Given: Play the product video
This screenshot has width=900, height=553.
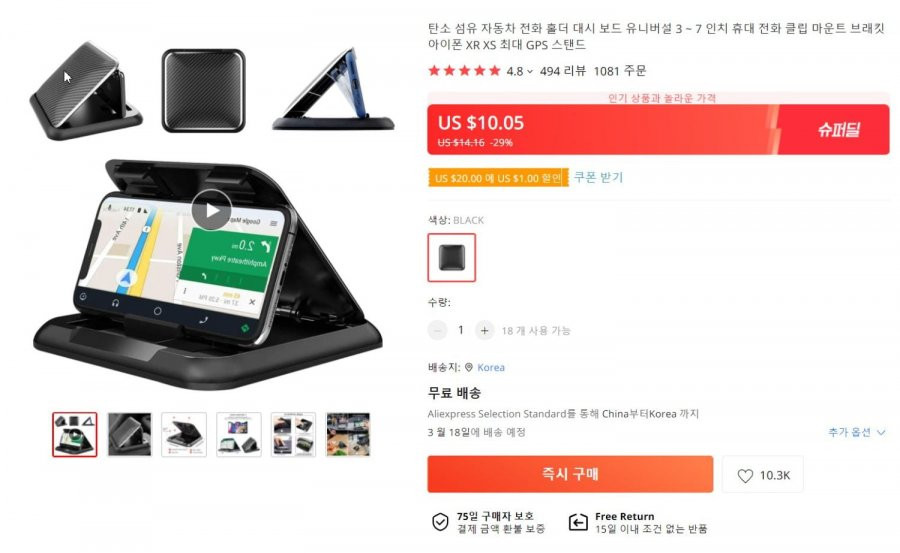Looking at the screenshot, I should (x=211, y=210).
